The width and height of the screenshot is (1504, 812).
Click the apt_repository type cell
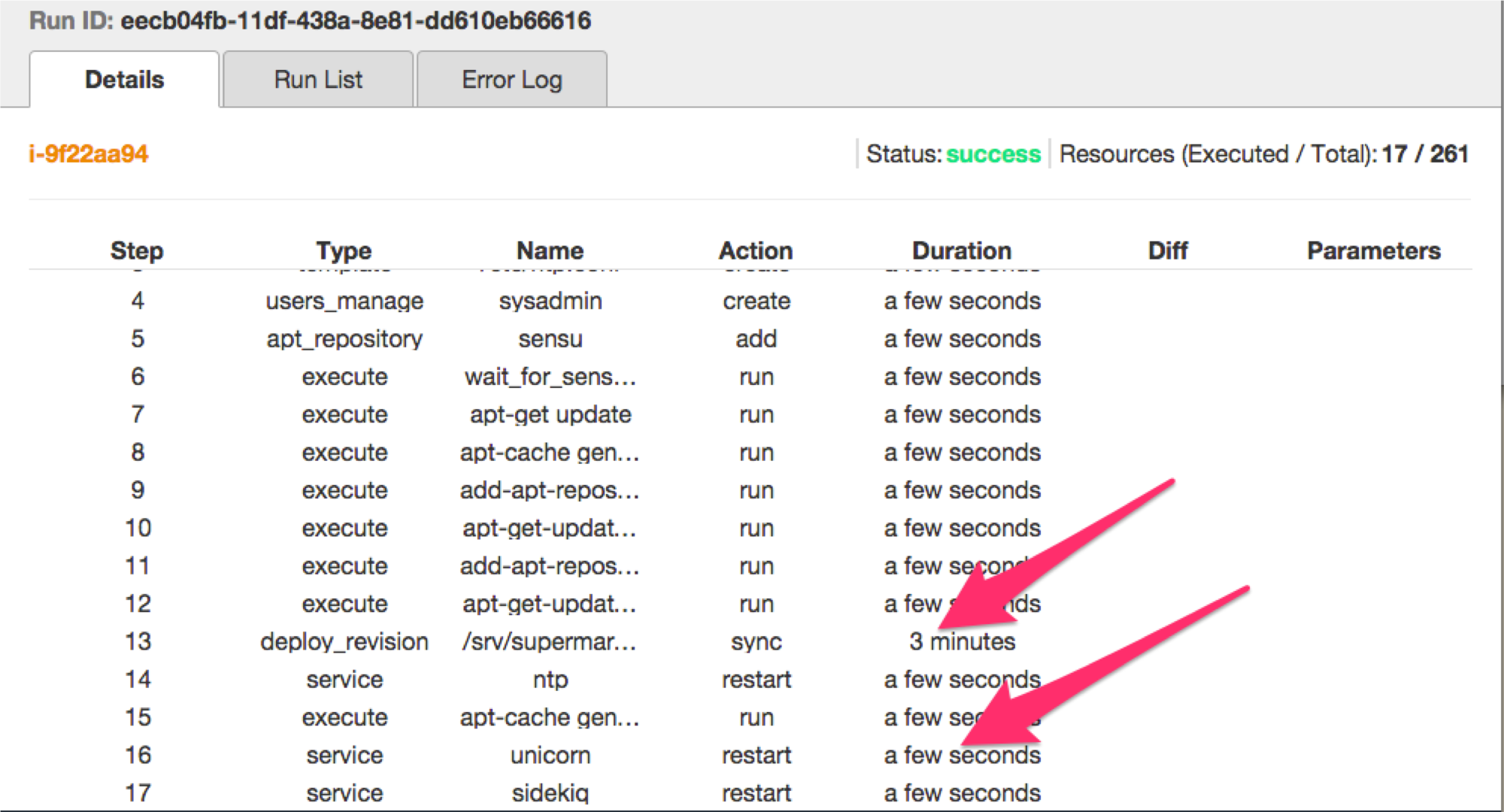(344, 339)
